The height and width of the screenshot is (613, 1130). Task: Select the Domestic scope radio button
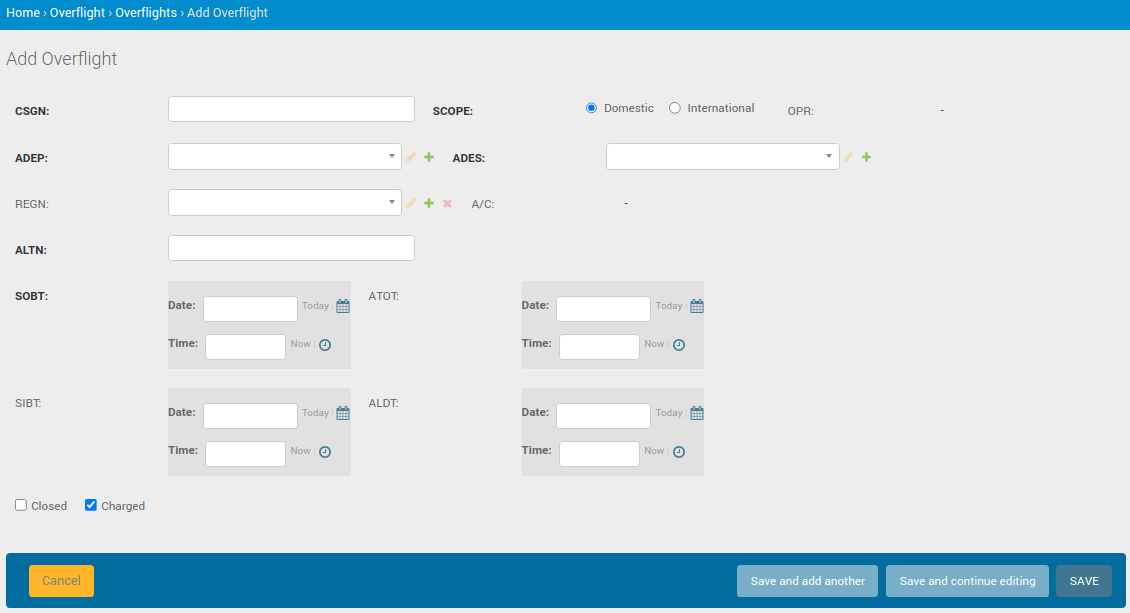tap(591, 108)
